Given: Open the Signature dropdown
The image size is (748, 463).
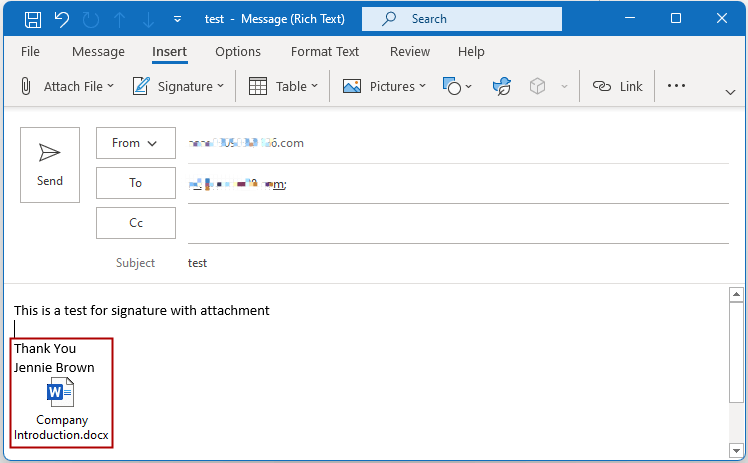Looking at the screenshot, I should click(178, 87).
